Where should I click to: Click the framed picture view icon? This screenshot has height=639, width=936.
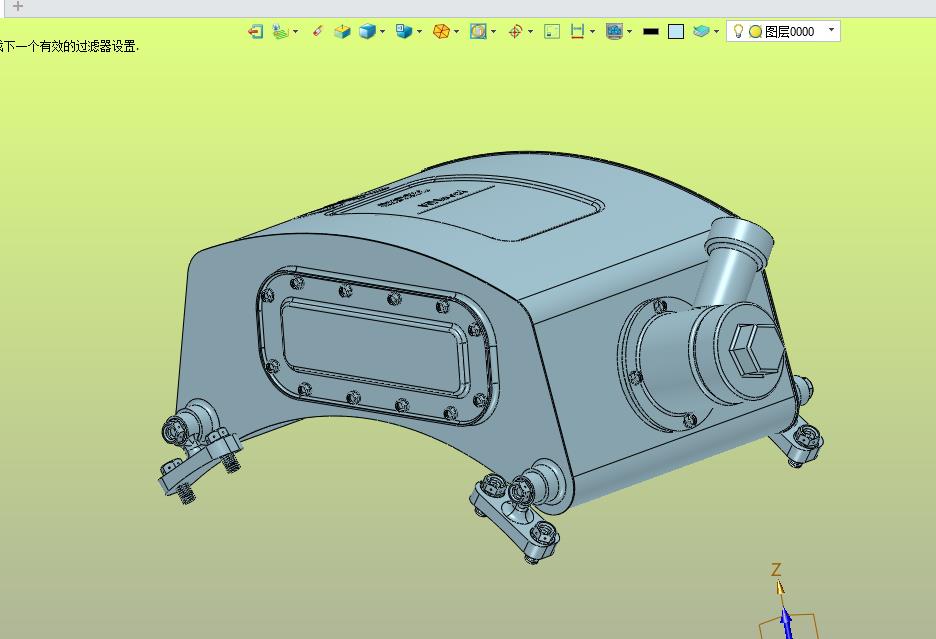(x=478, y=32)
